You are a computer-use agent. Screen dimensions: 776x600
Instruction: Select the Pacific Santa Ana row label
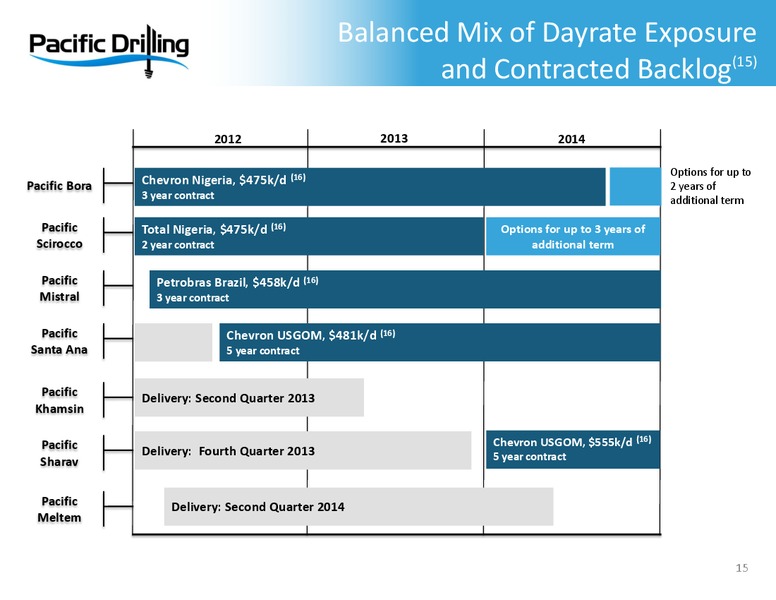click(59, 342)
